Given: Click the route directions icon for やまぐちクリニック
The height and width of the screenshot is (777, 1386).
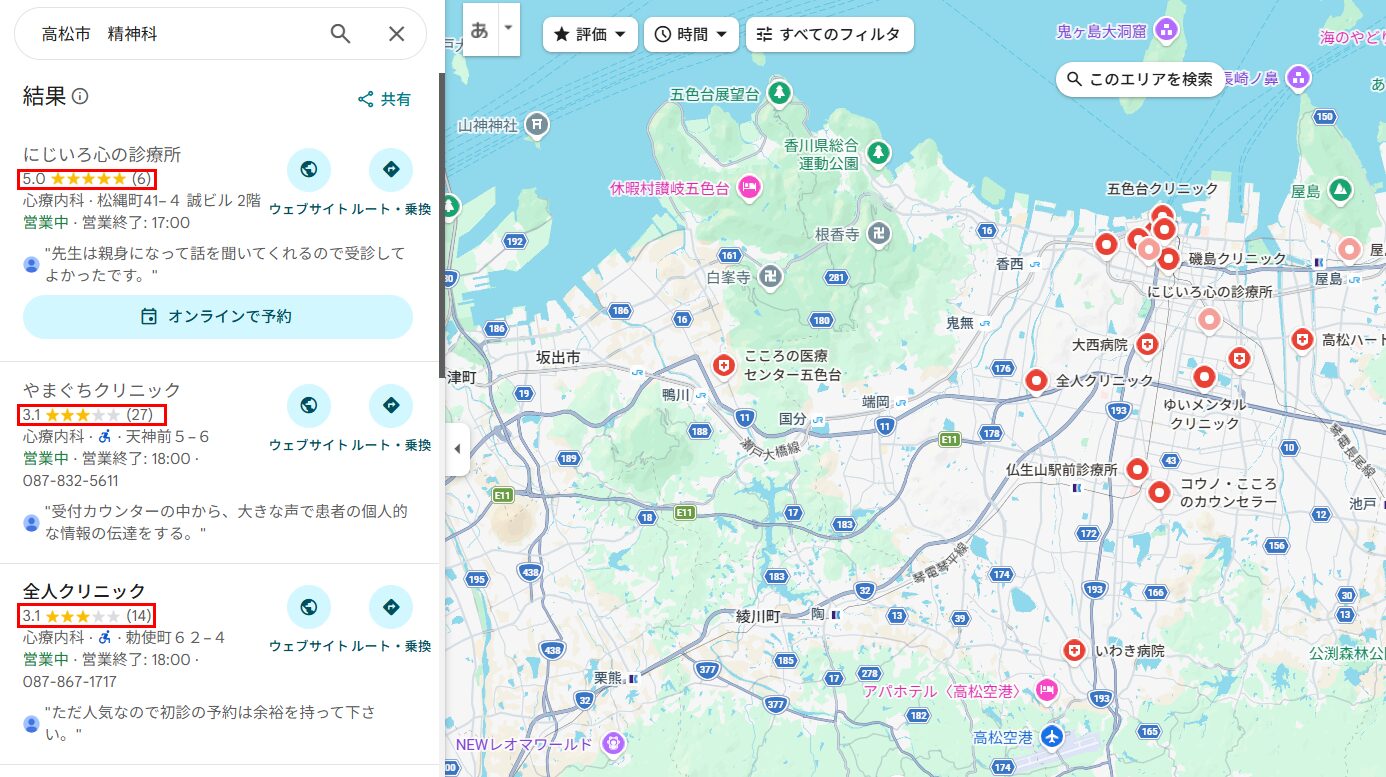Looking at the screenshot, I should 391,406.
